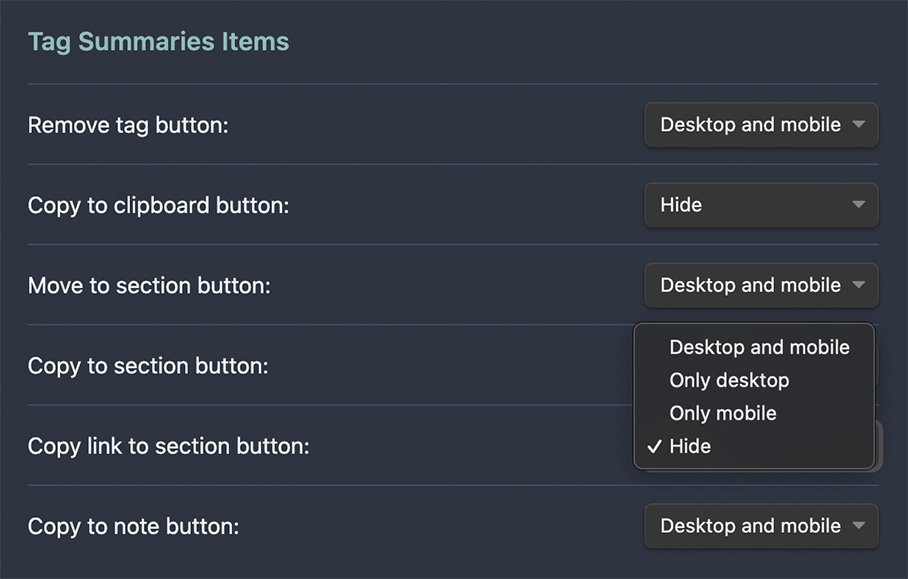
Task: Click the "Move to section button" label
Action: [148, 285]
